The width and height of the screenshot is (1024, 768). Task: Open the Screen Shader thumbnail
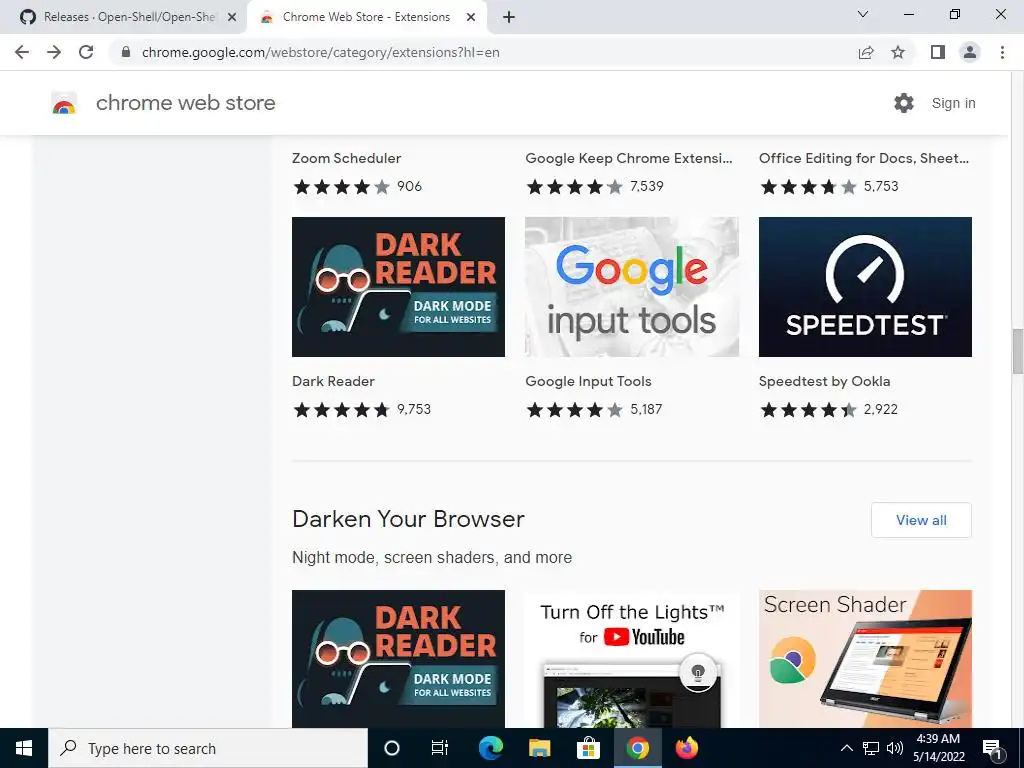[865, 659]
